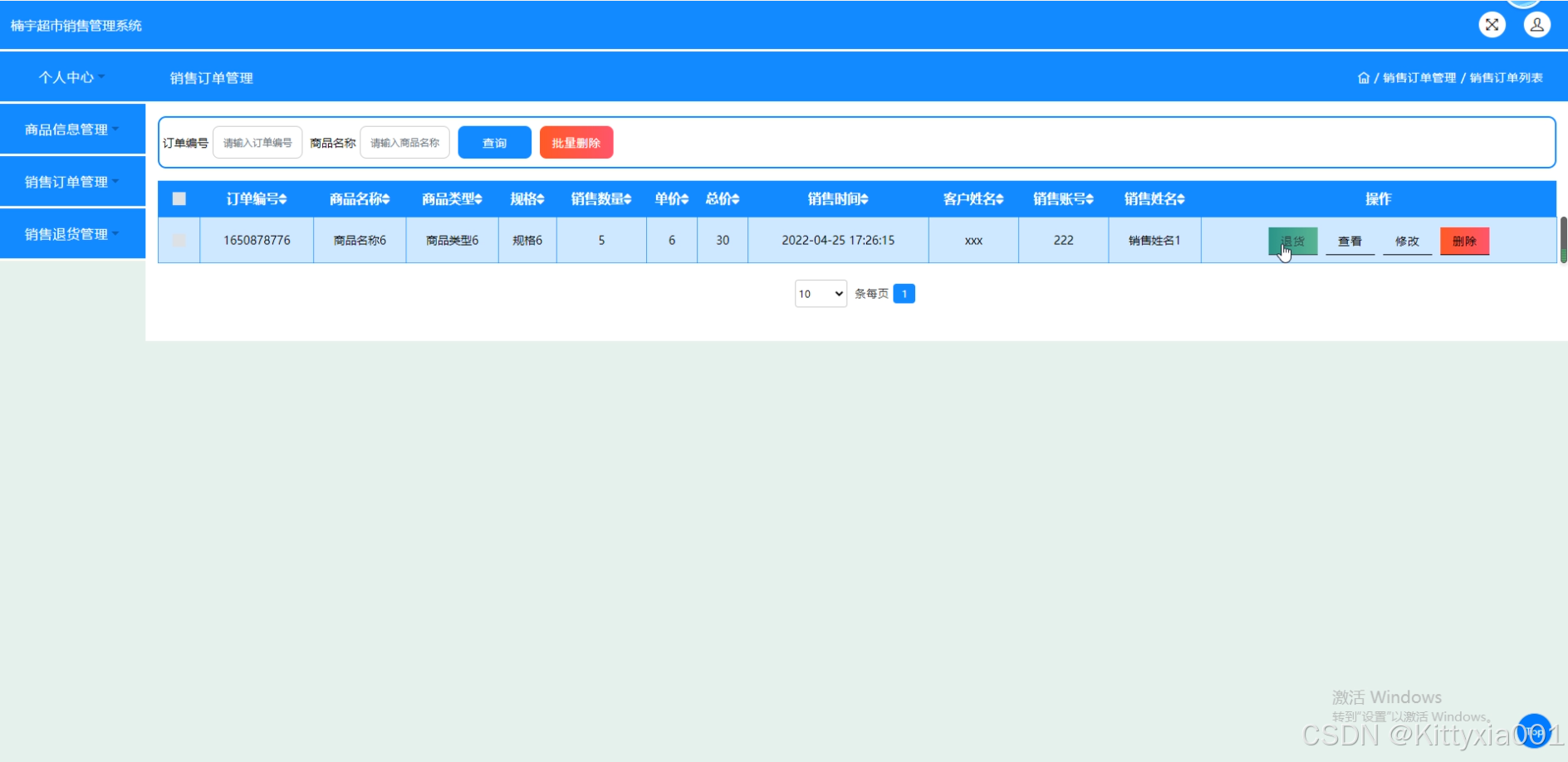Open the user profile icon in header
The width and height of the screenshot is (1568, 762).
click(1536, 25)
